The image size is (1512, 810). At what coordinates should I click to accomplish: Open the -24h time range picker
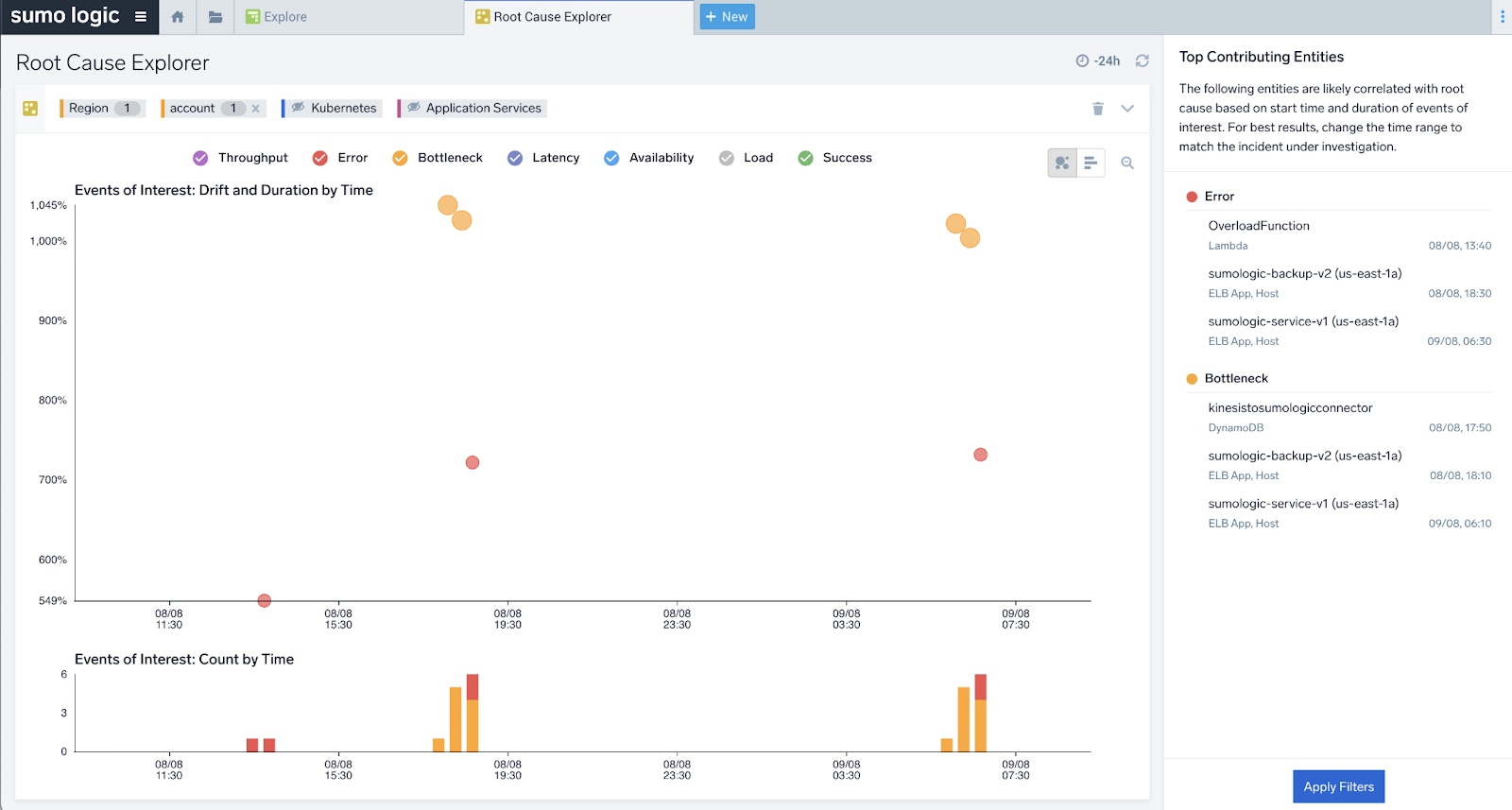1098,60
